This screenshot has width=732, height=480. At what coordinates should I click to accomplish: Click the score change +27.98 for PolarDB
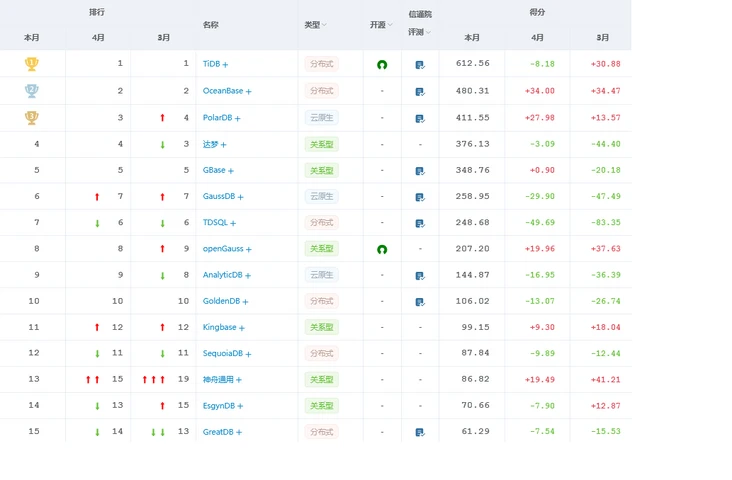540,118
